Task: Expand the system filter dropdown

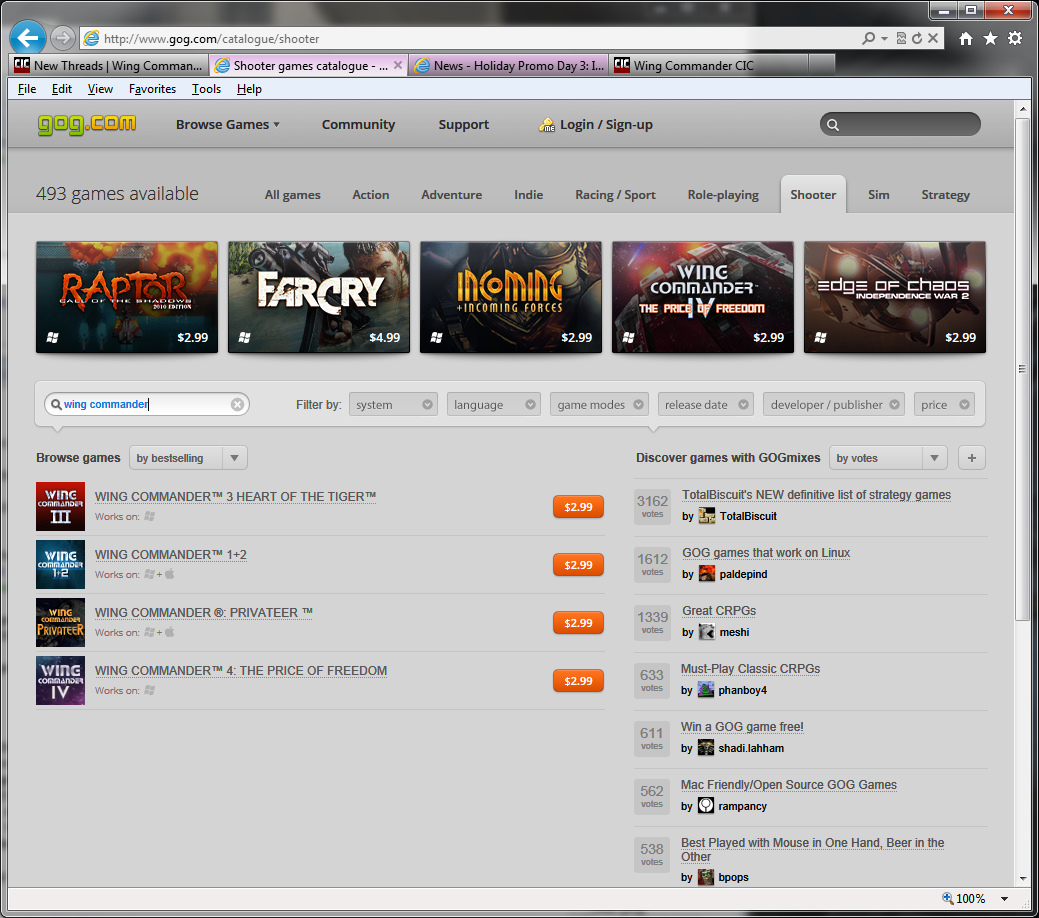Action: coord(394,405)
